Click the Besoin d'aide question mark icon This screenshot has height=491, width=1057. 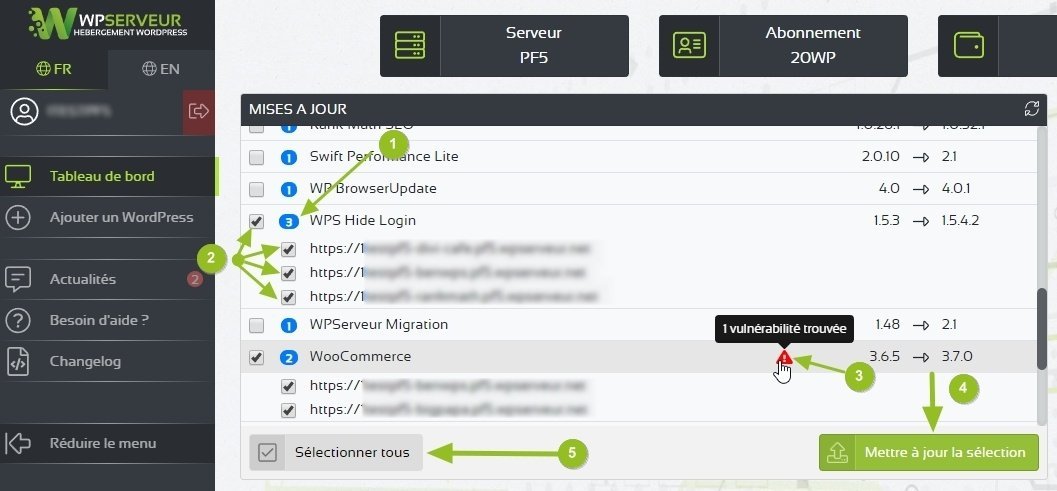coord(18,321)
